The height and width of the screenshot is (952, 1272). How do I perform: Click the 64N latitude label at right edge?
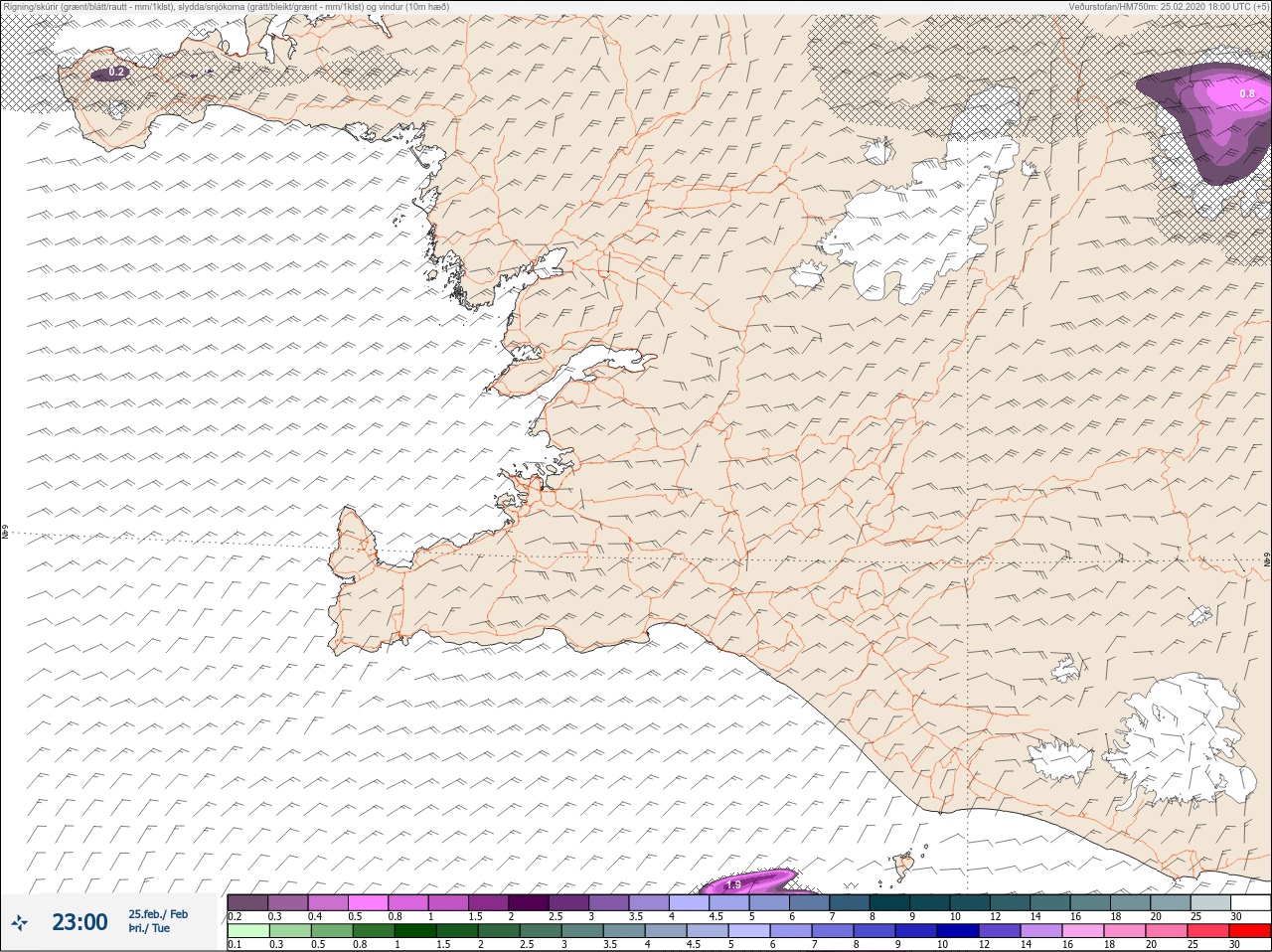pos(1266,559)
